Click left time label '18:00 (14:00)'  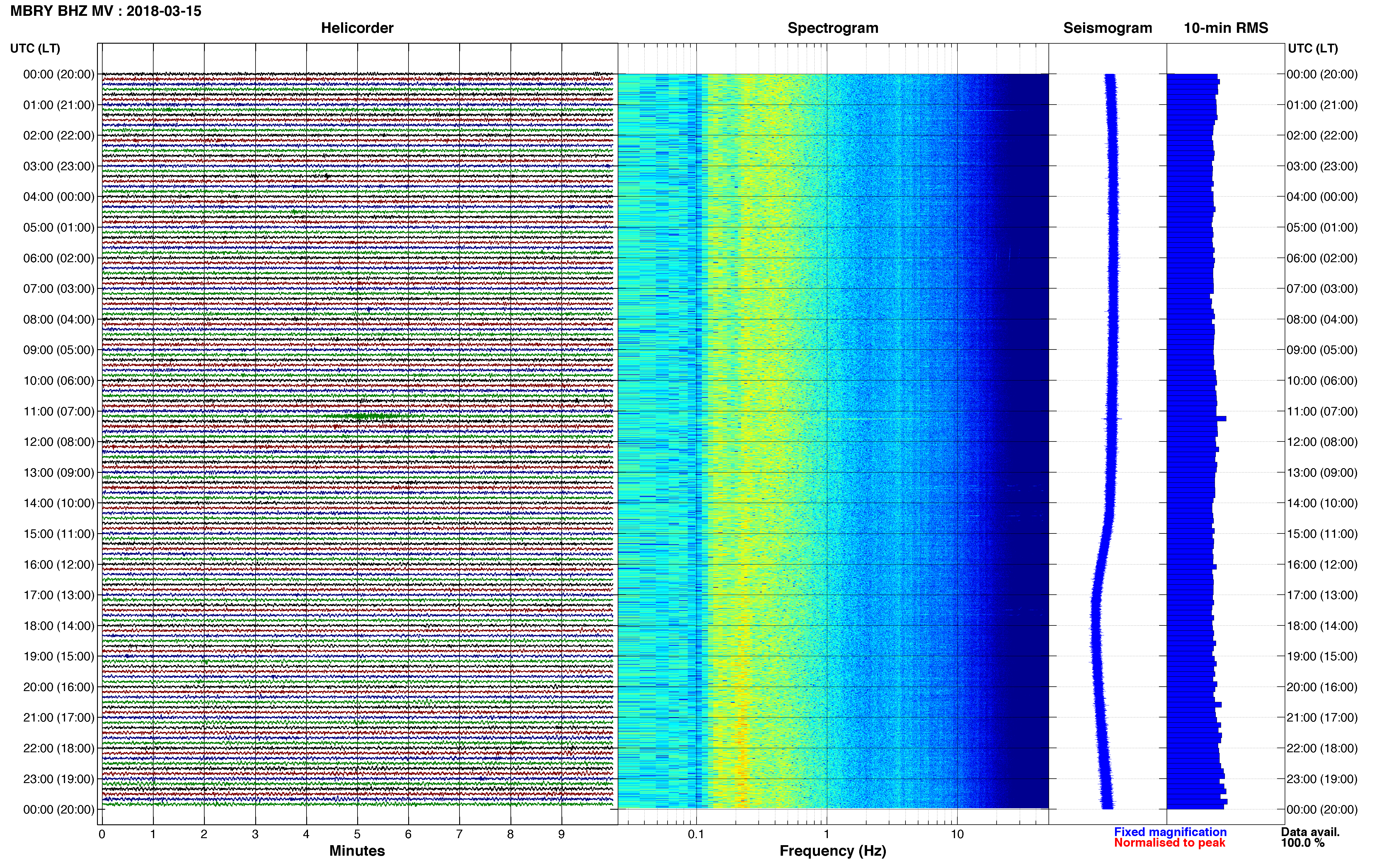pyautogui.click(x=59, y=626)
